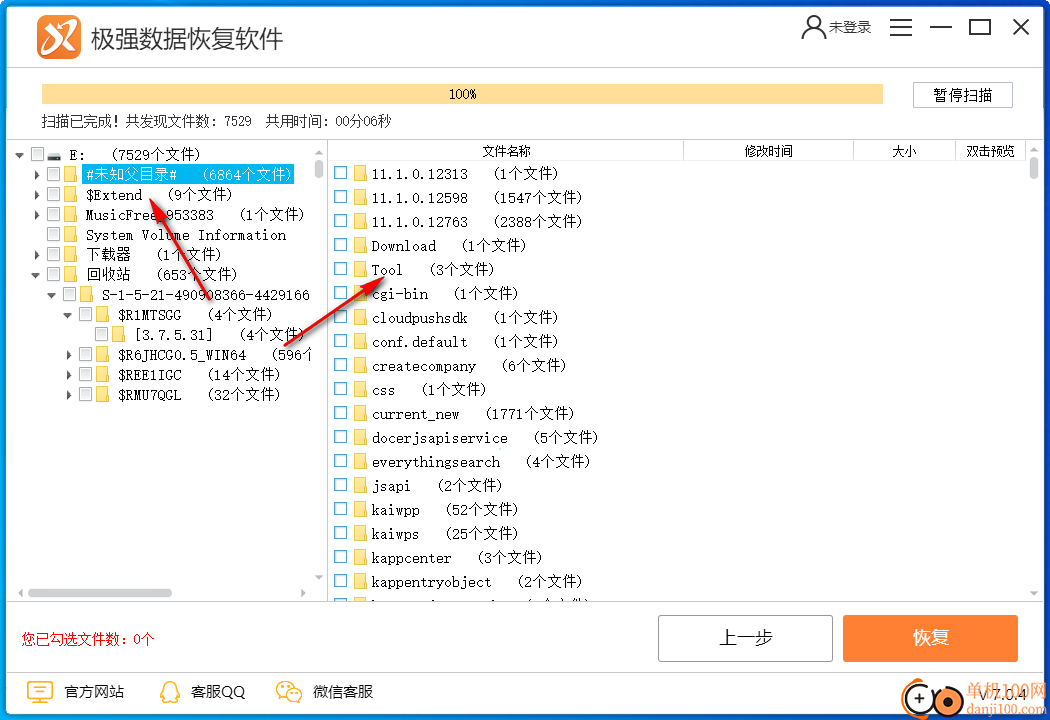
Task: Click folder icon beside $Extend
Action: [71, 195]
